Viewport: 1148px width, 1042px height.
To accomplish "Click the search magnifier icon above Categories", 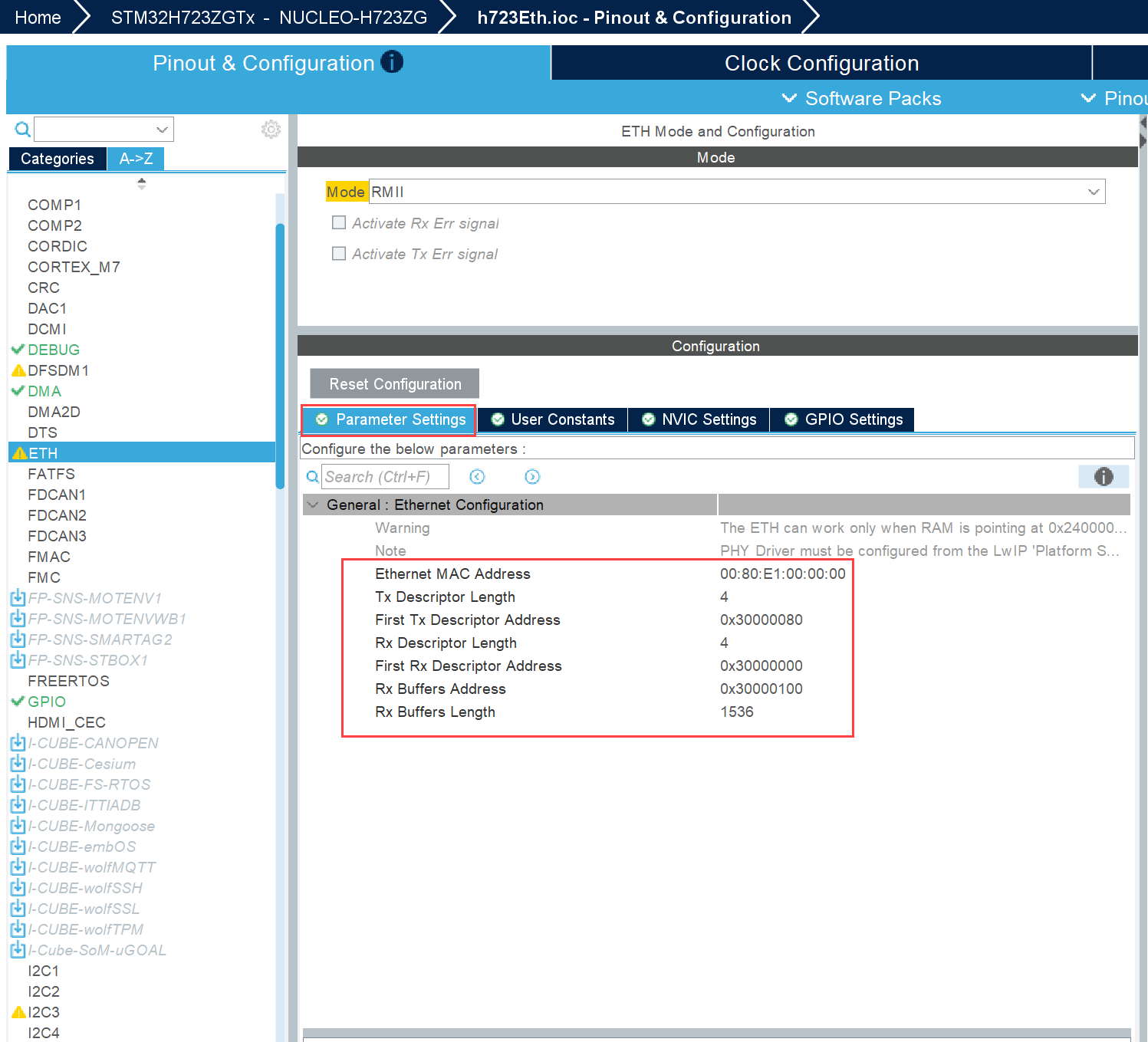I will (x=22, y=130).
